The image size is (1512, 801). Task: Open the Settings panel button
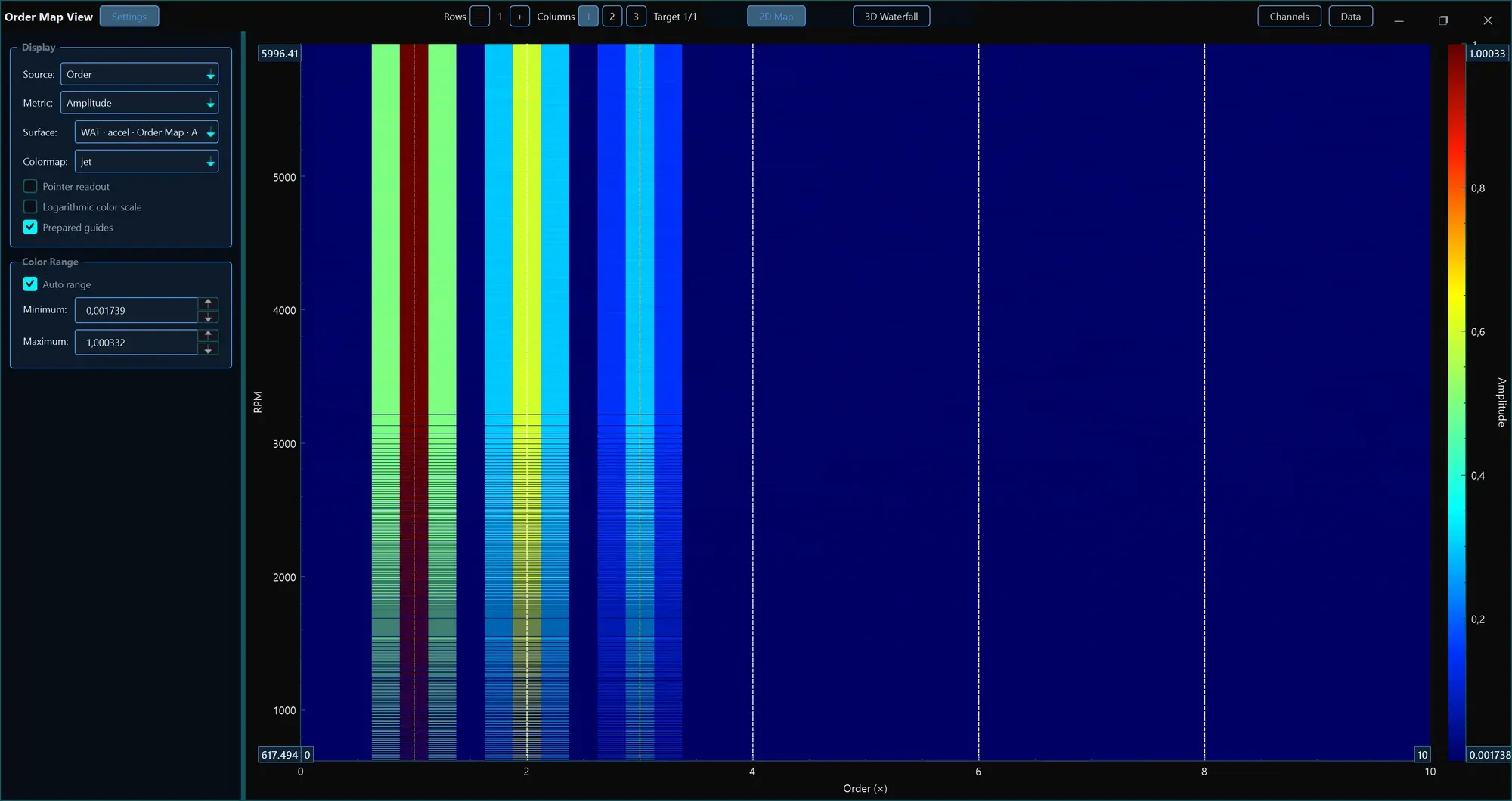pos(129,17)
